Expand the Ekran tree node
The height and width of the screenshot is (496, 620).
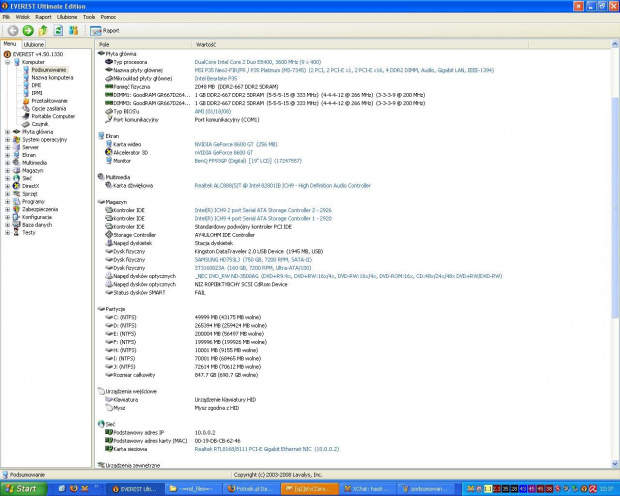tap(8, 155)
